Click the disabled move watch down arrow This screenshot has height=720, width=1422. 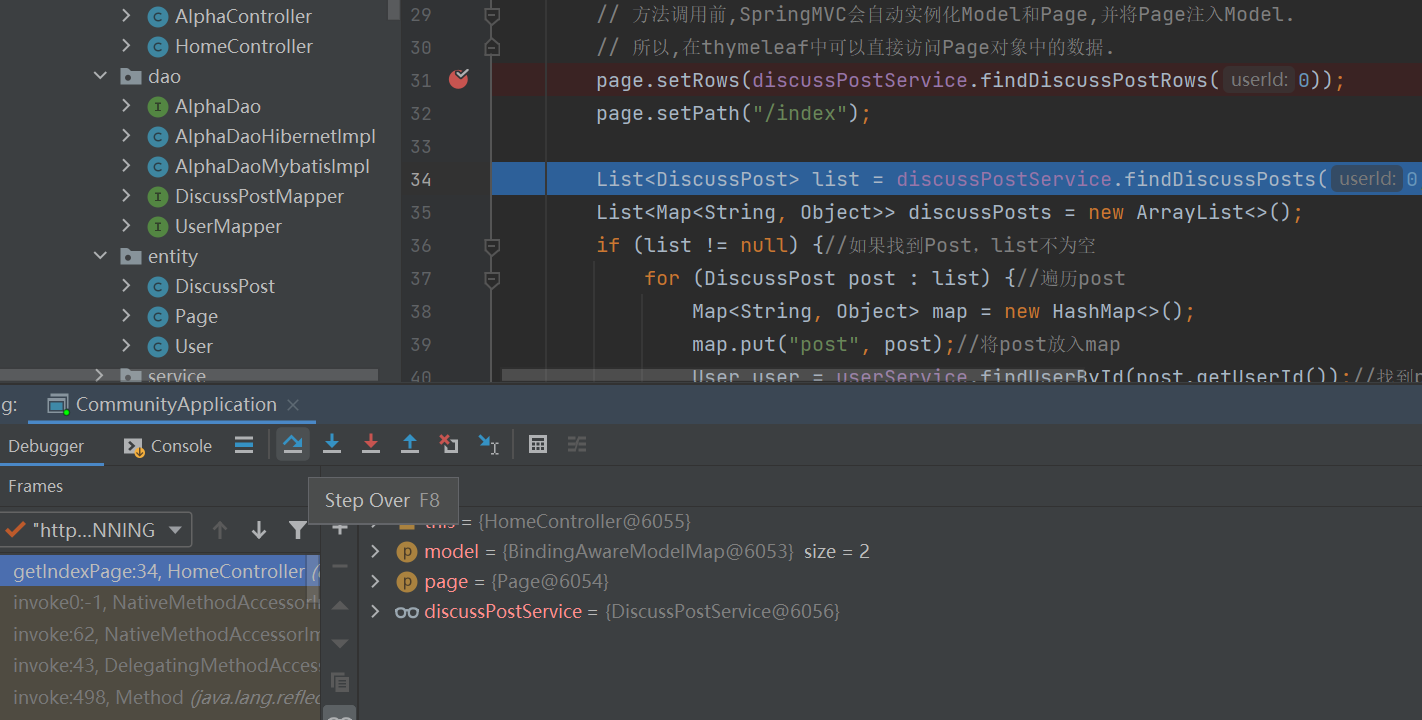[x=340, y=643]
